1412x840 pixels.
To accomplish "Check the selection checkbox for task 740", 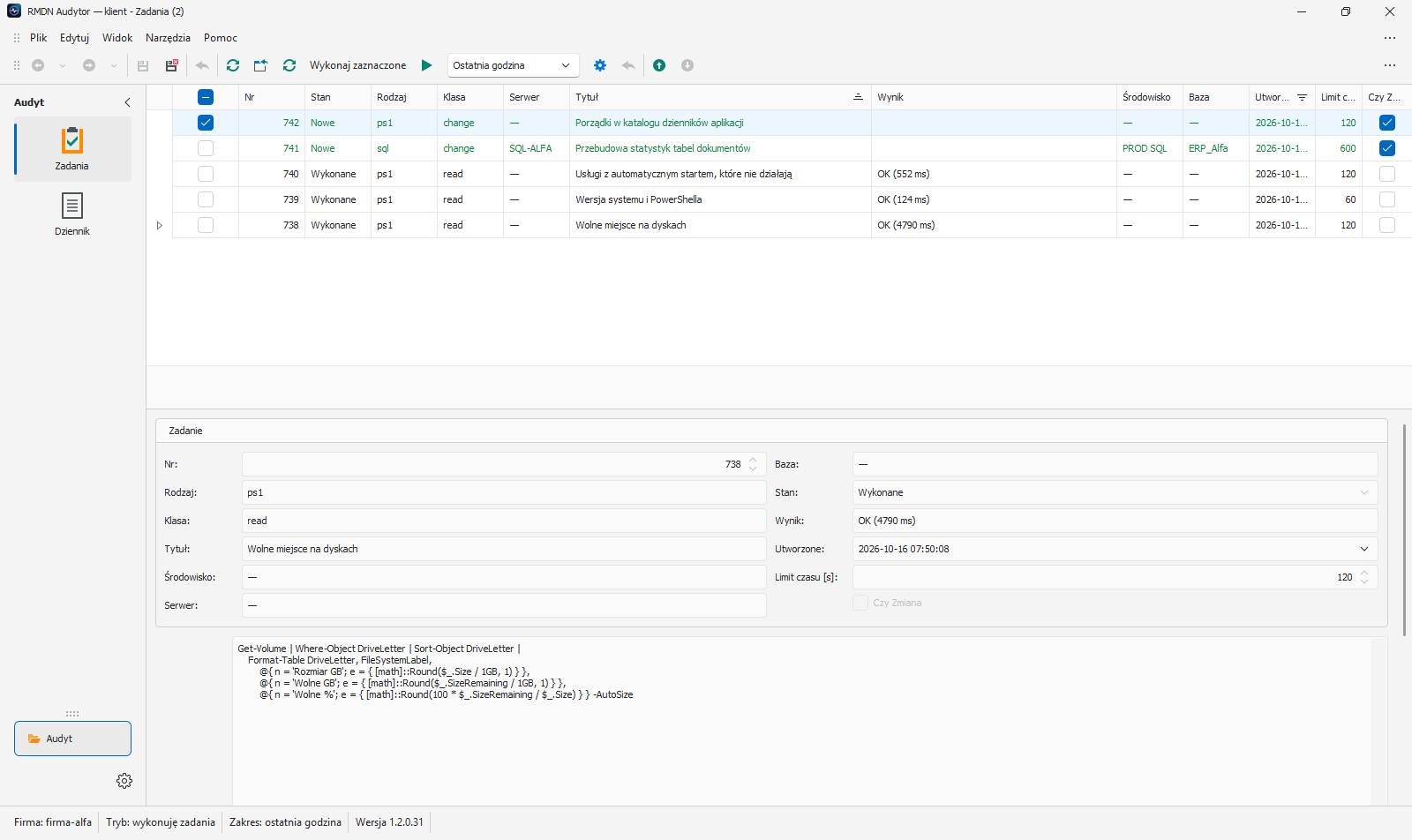I will 206,174.
